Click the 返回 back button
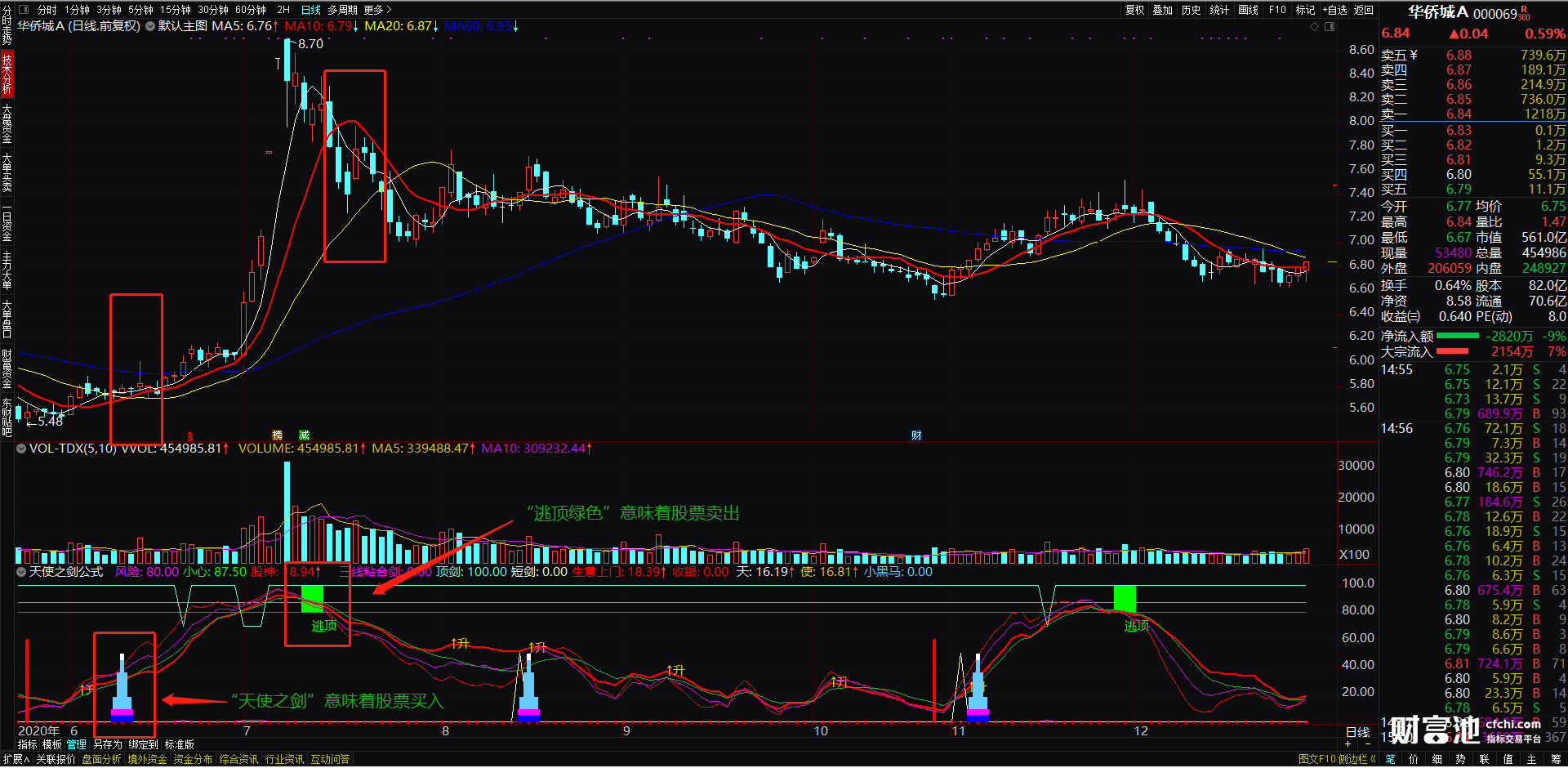The height and width of the screenshot is (768, 1568). [x=1364, y=10]
